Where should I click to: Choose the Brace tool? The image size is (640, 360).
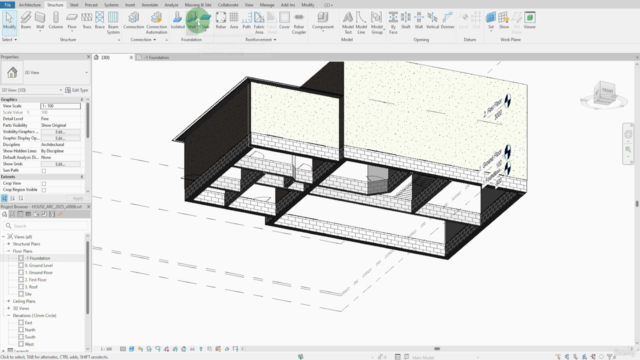click(100, 20)
